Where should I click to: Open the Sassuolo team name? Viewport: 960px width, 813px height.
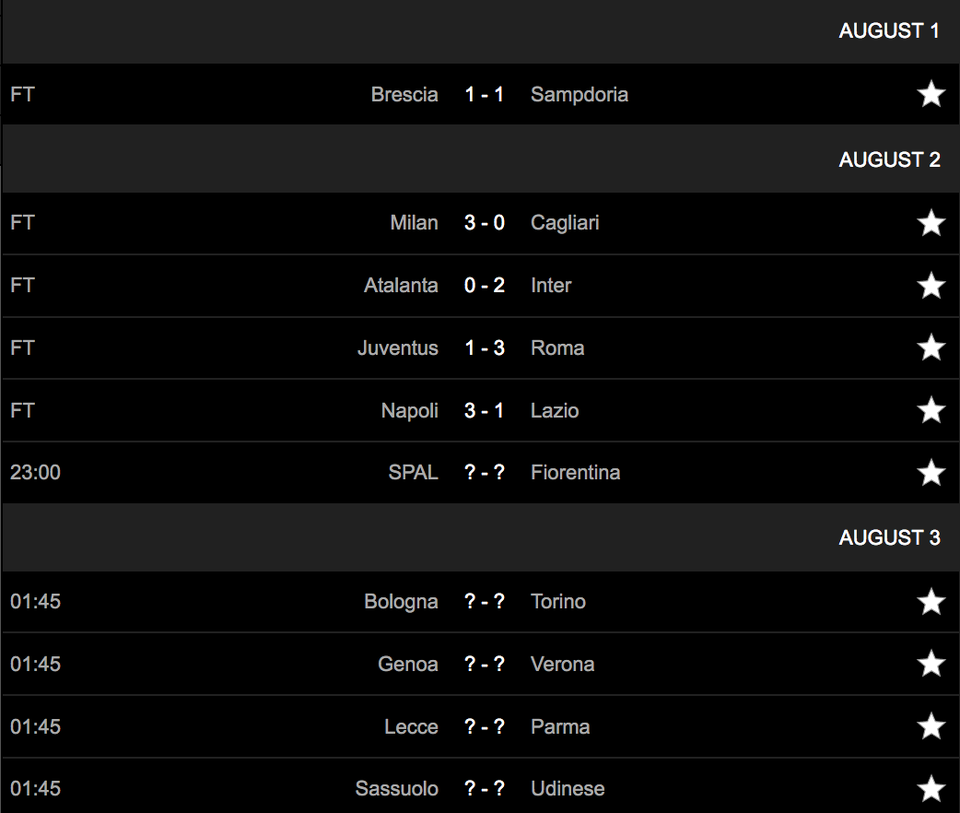tap(397, 789)
